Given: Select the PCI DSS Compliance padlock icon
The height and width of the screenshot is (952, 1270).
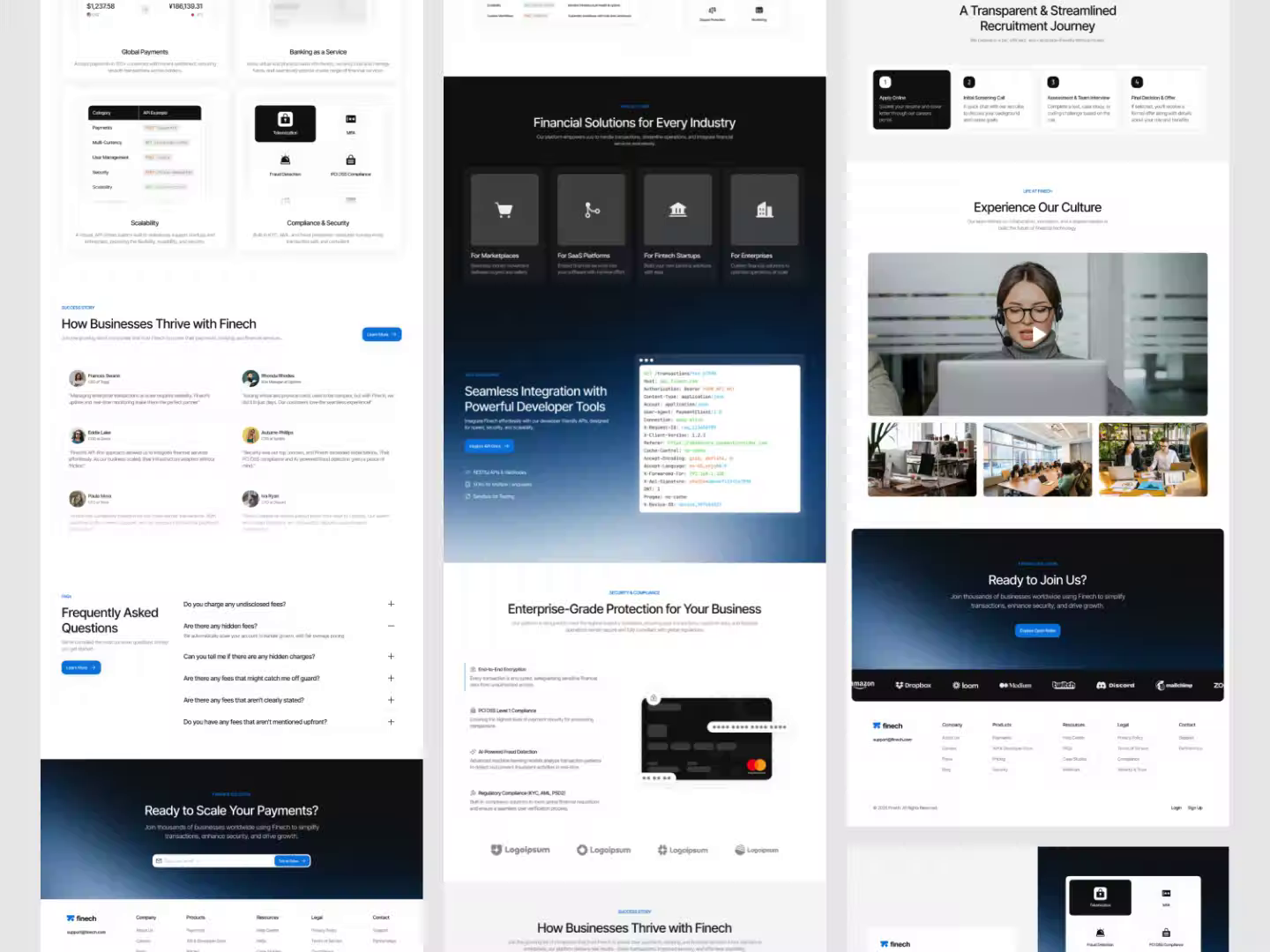Looking at the screenshot, I should point(351,160).
